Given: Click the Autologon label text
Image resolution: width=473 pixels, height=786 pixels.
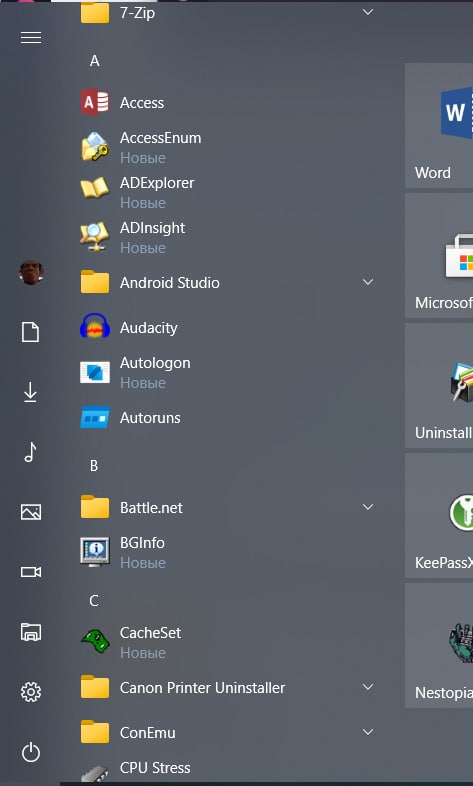Looking at the screenshot, I should pyautogui.click(x=155, y=363).
